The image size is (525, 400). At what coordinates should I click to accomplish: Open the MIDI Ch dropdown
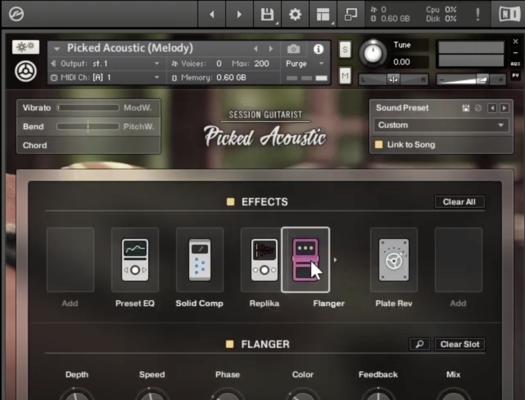point(106,77)
